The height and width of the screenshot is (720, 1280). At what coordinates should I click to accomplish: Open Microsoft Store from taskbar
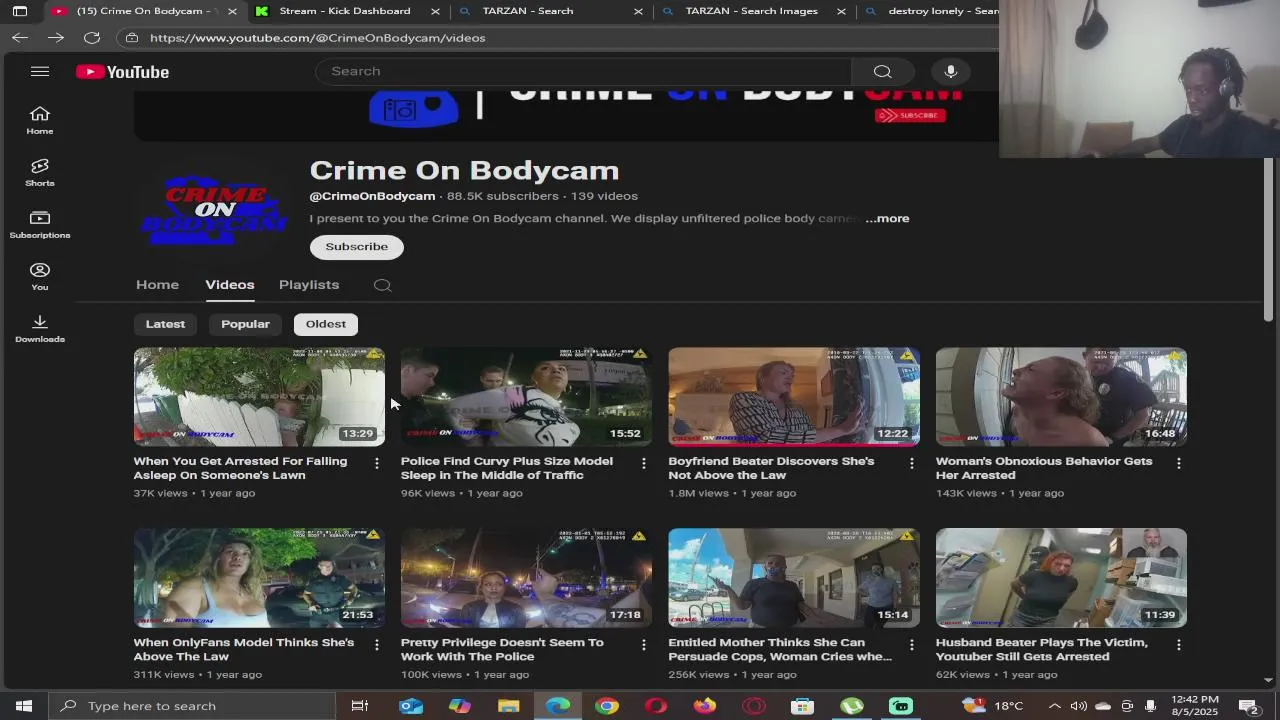point(802,706)
